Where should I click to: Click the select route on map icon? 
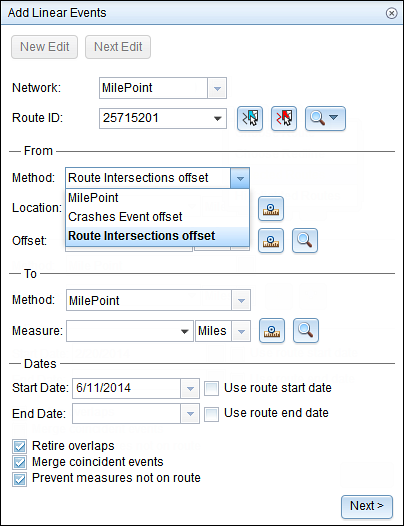pos(250,118)
